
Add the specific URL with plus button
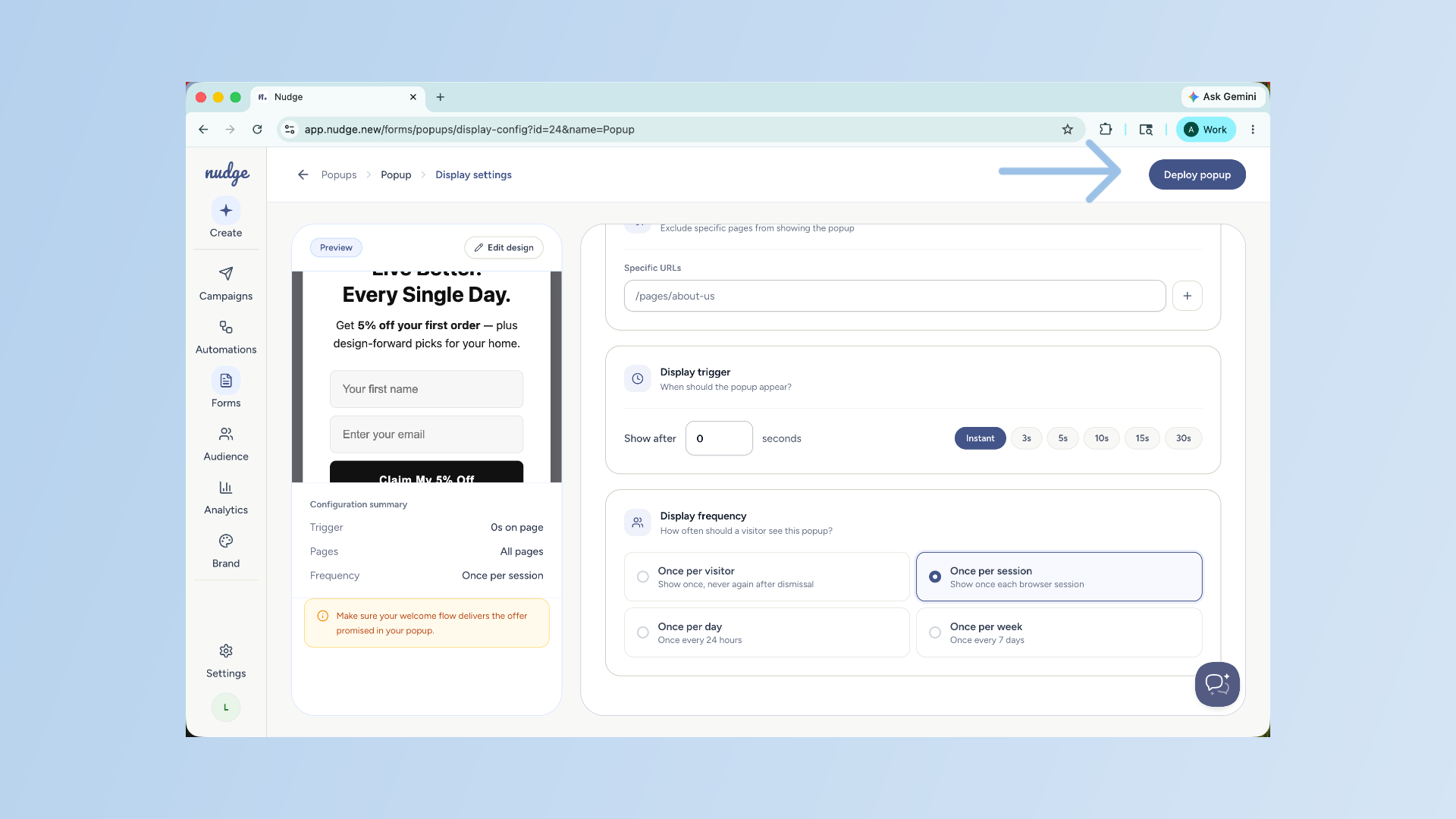point(1188,296)
